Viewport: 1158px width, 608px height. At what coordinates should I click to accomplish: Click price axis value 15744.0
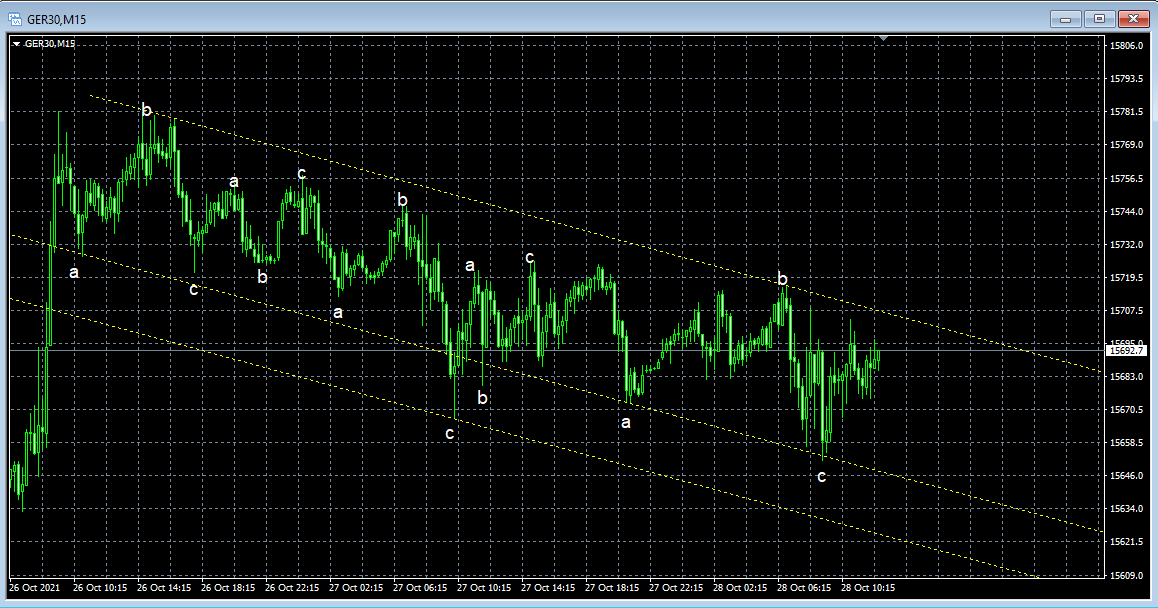click(x=1126, y=211)
